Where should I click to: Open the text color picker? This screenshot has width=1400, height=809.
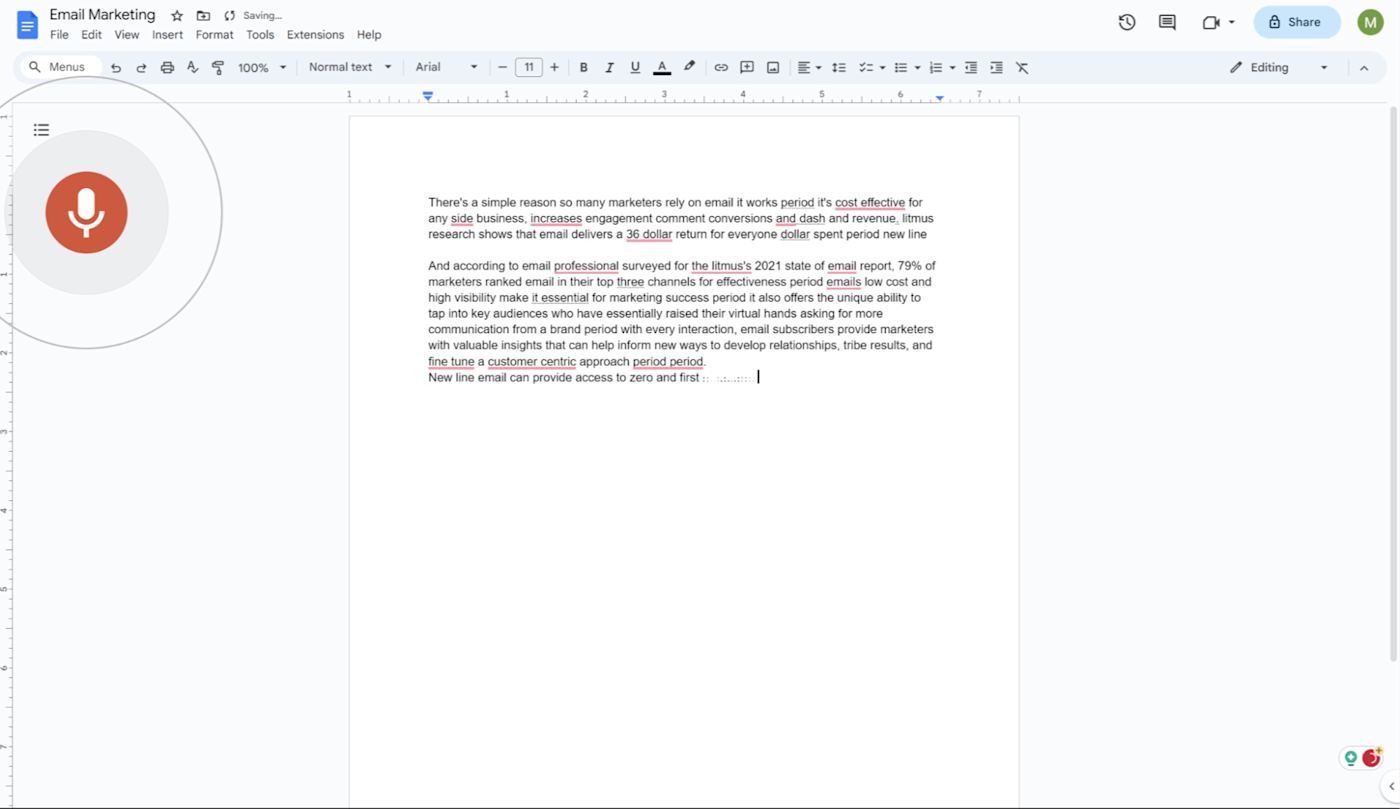tap(662, 68)
